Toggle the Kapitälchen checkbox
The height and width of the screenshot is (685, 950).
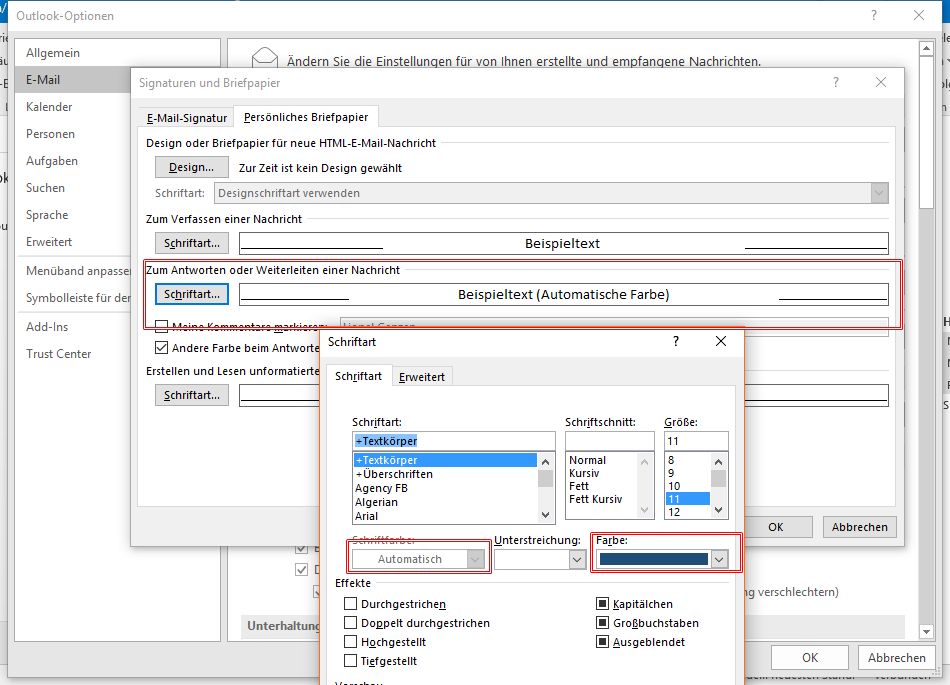[602, 604]
